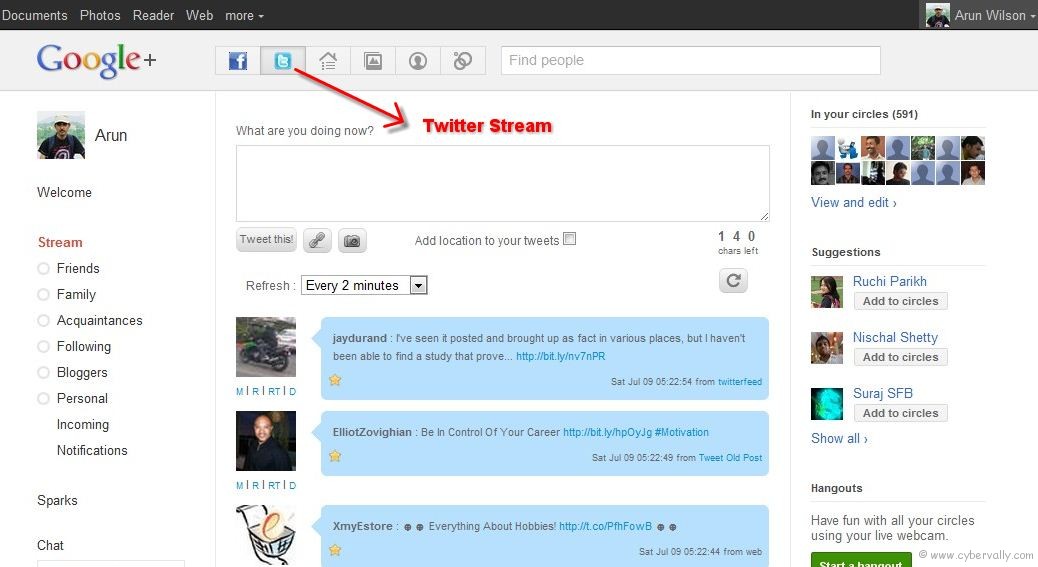Open the Photos icon in toolbar

click(x=373, y=61)
